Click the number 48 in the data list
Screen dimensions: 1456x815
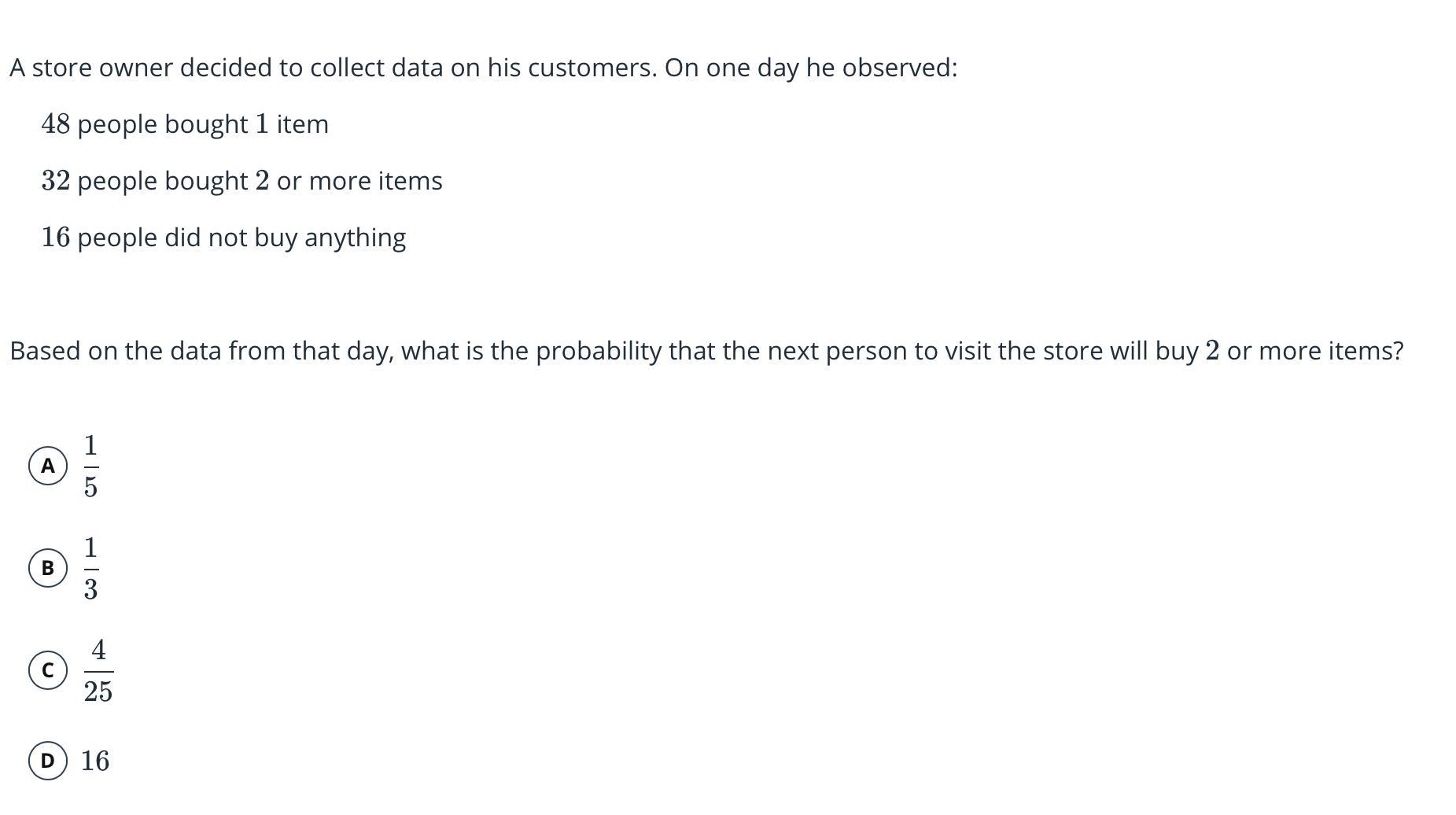pyautogui.click(x=56, y=124)
